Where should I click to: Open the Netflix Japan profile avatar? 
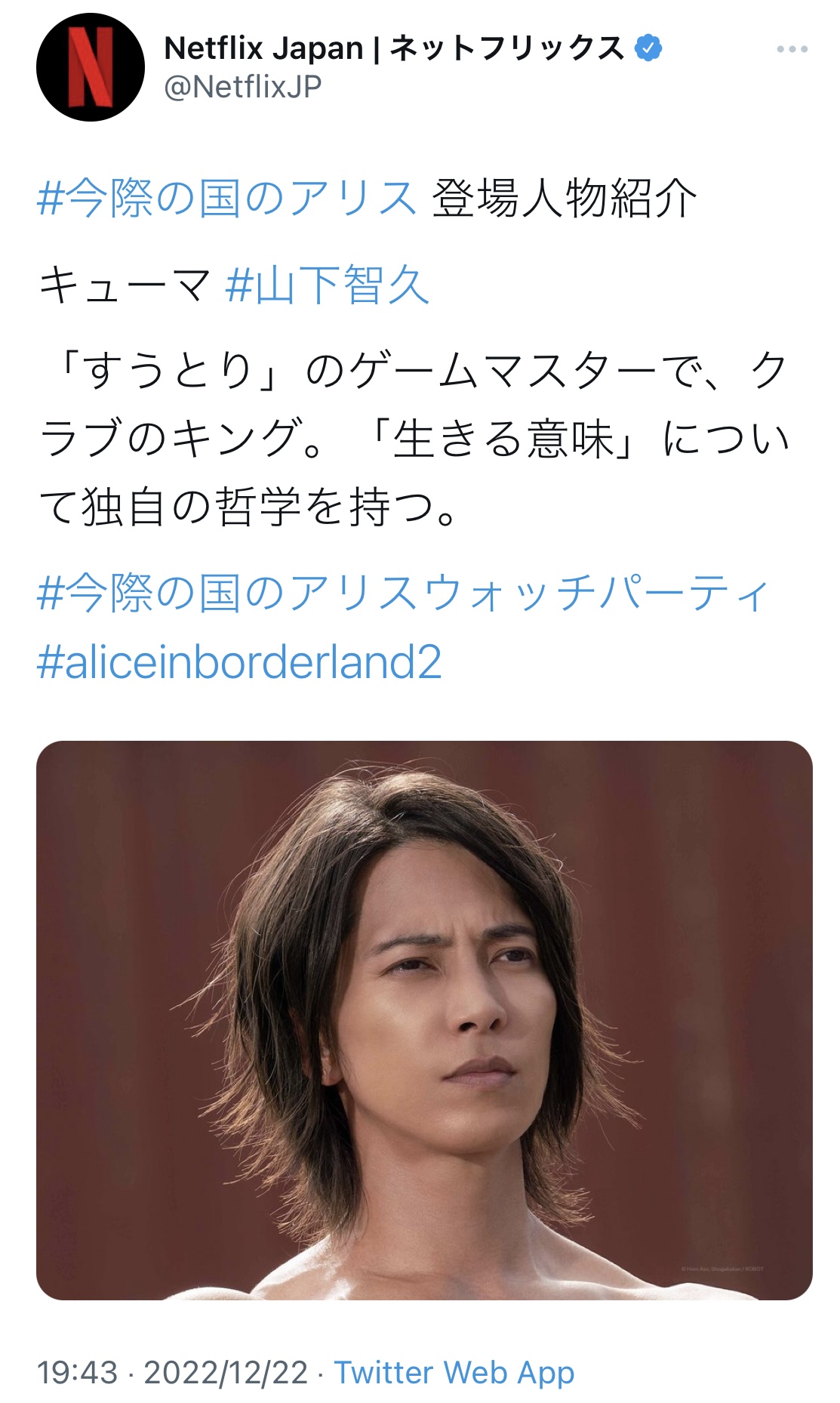pos(91,67)
